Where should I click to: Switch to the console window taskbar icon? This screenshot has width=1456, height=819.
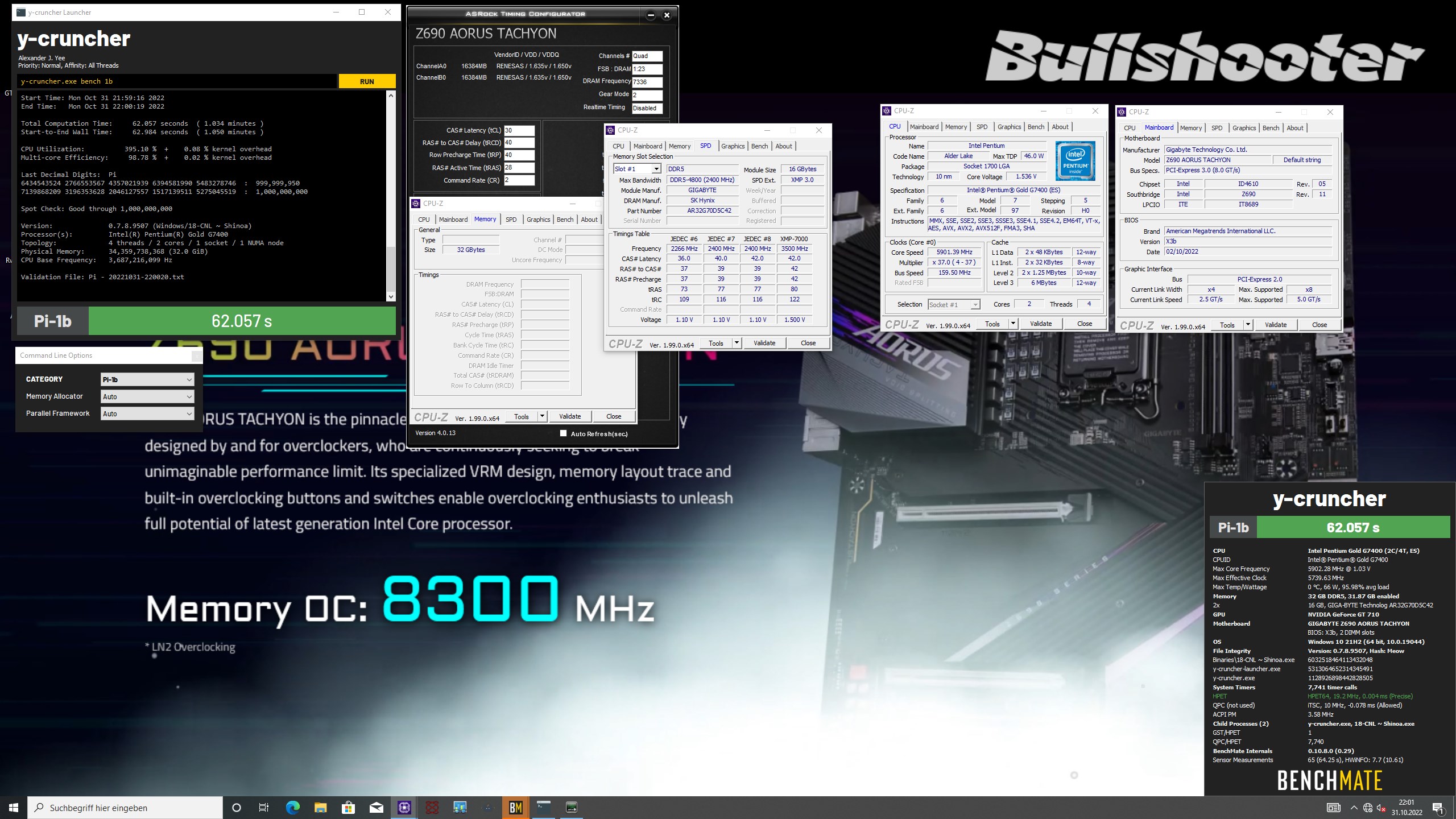[544, 808]
